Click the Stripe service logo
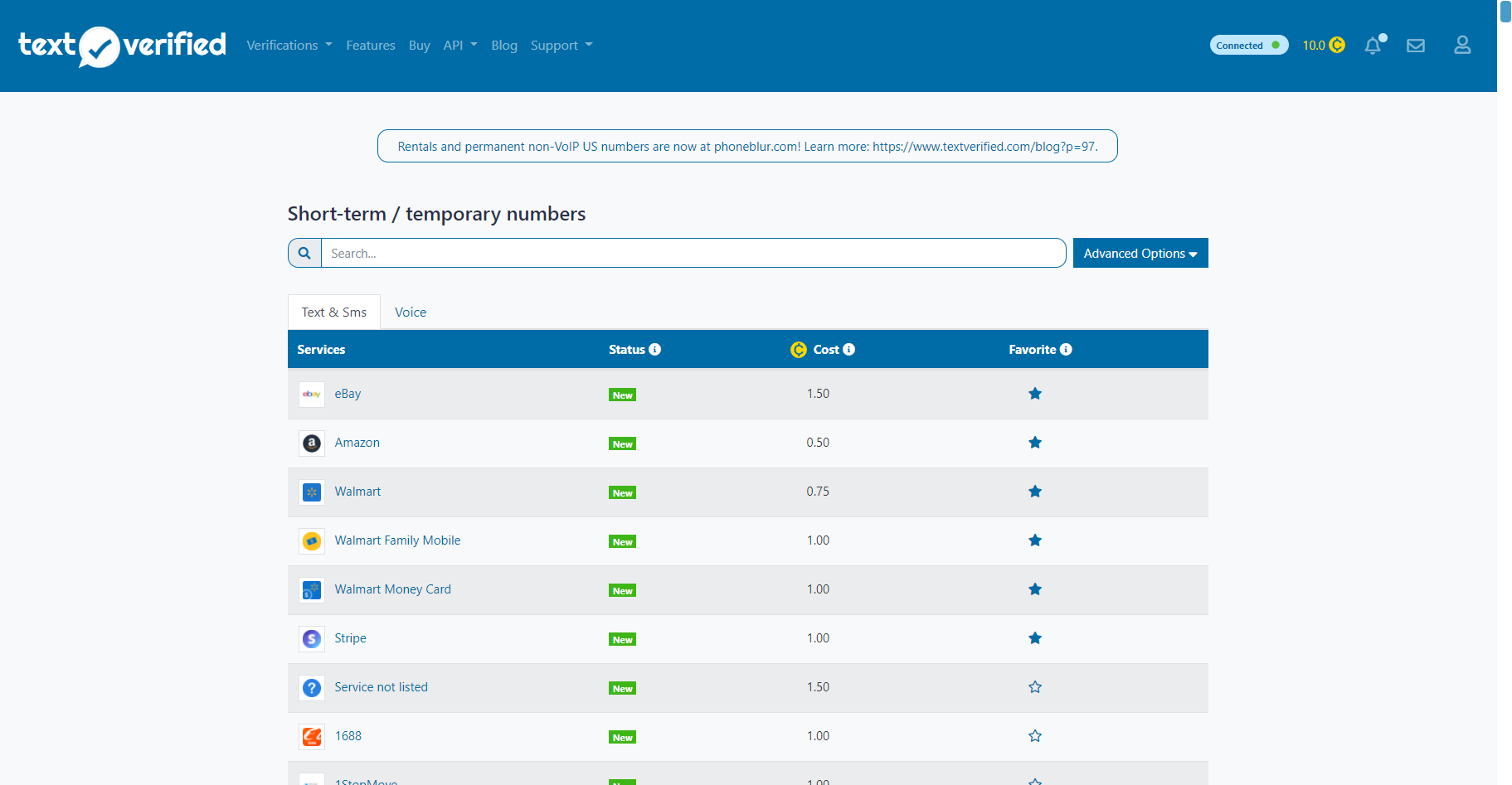1512x785 pixels. (x=312, y=638)
